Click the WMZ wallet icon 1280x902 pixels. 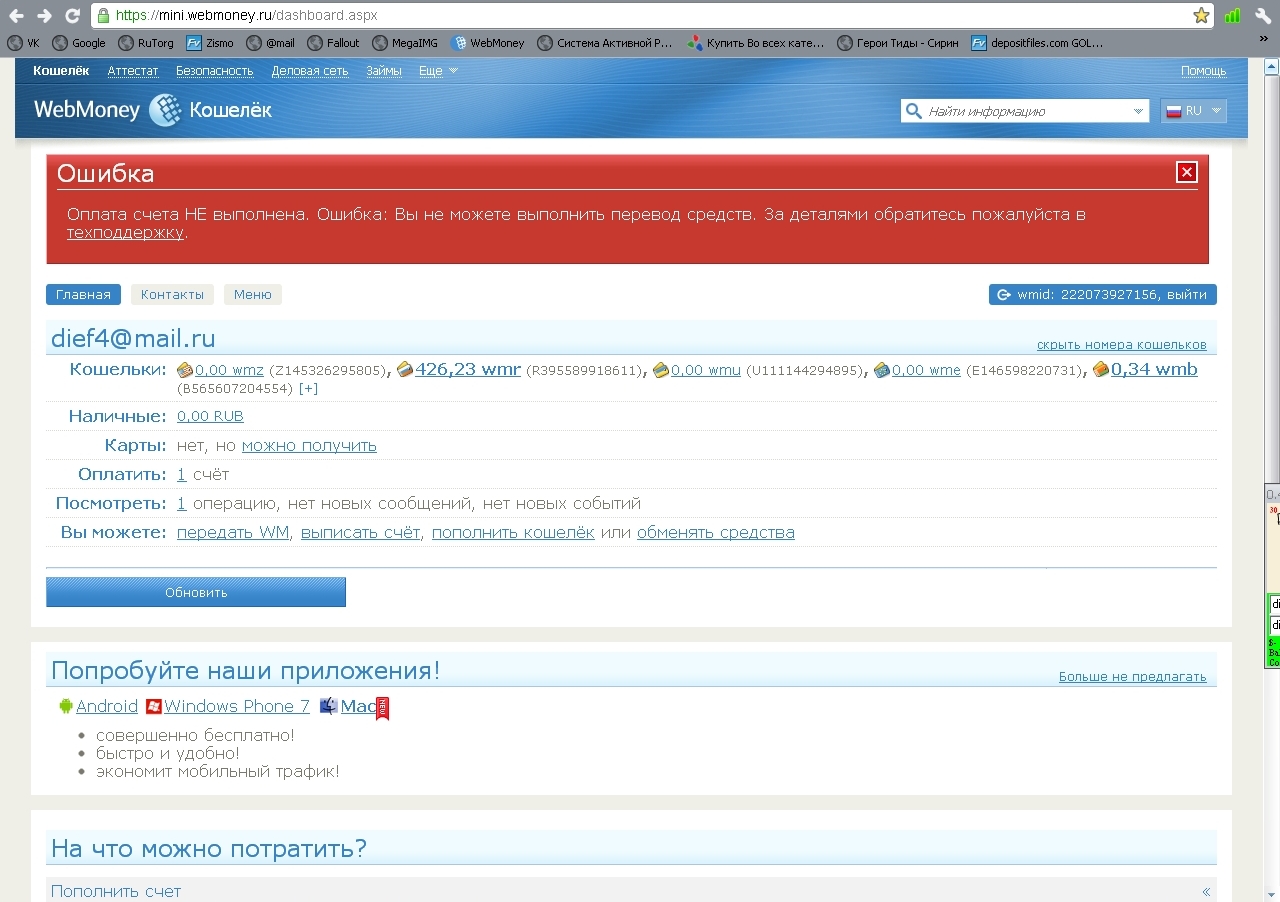pyautogui.click(x=185, y=370)
